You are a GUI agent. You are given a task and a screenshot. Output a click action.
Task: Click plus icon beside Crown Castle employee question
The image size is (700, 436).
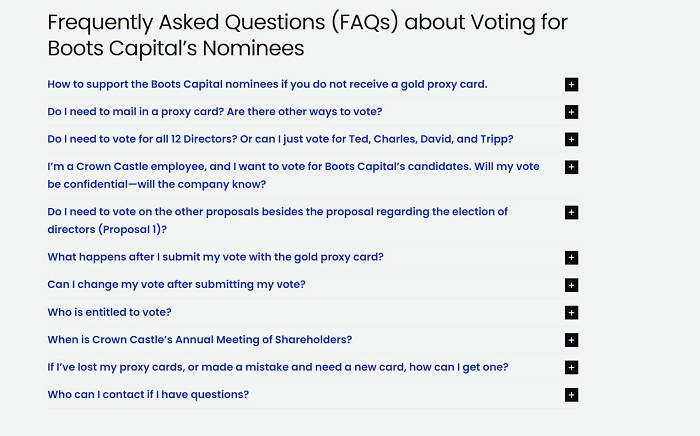click(571, 167)
